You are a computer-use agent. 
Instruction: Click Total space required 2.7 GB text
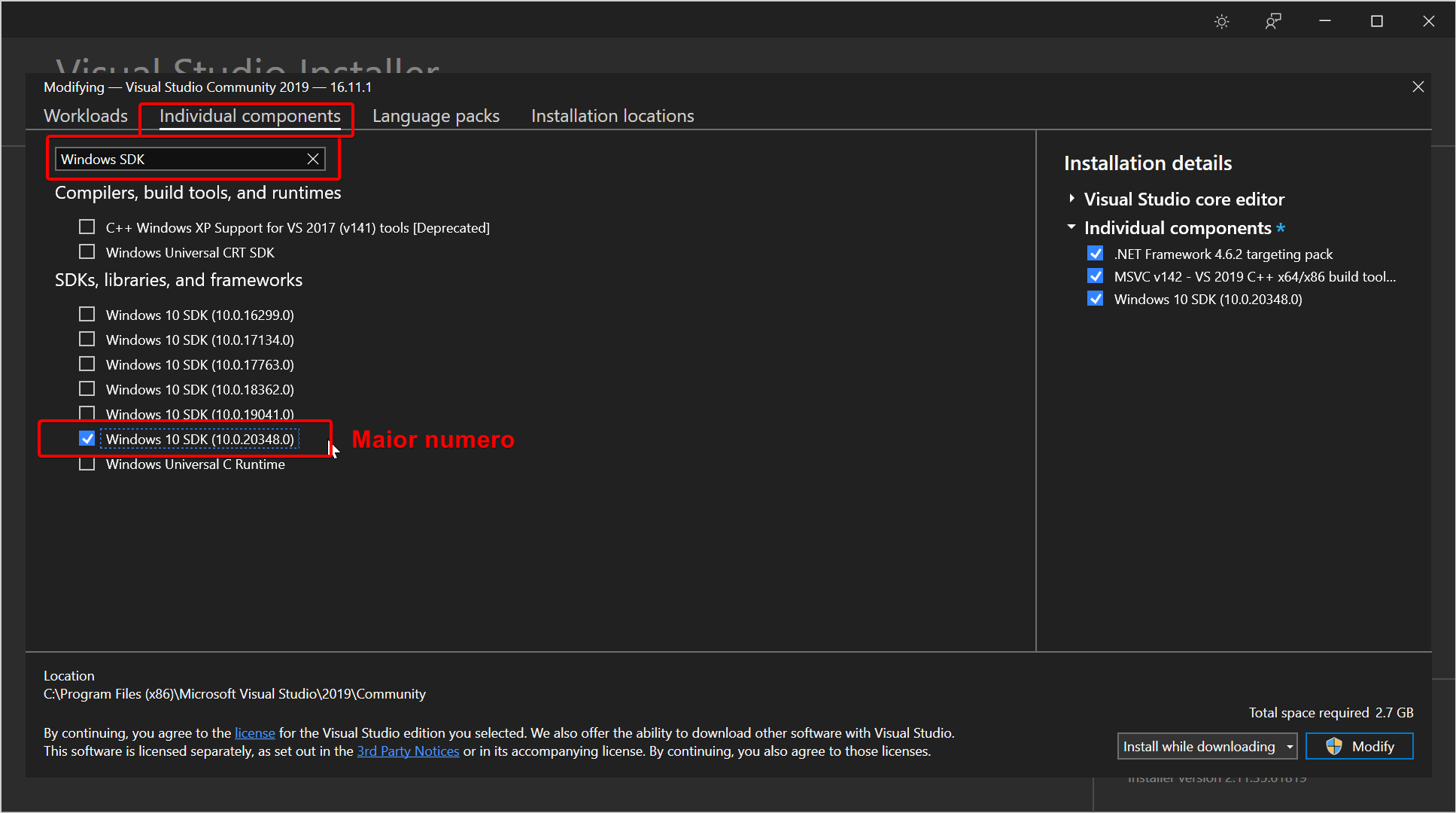pos(1331,712)
